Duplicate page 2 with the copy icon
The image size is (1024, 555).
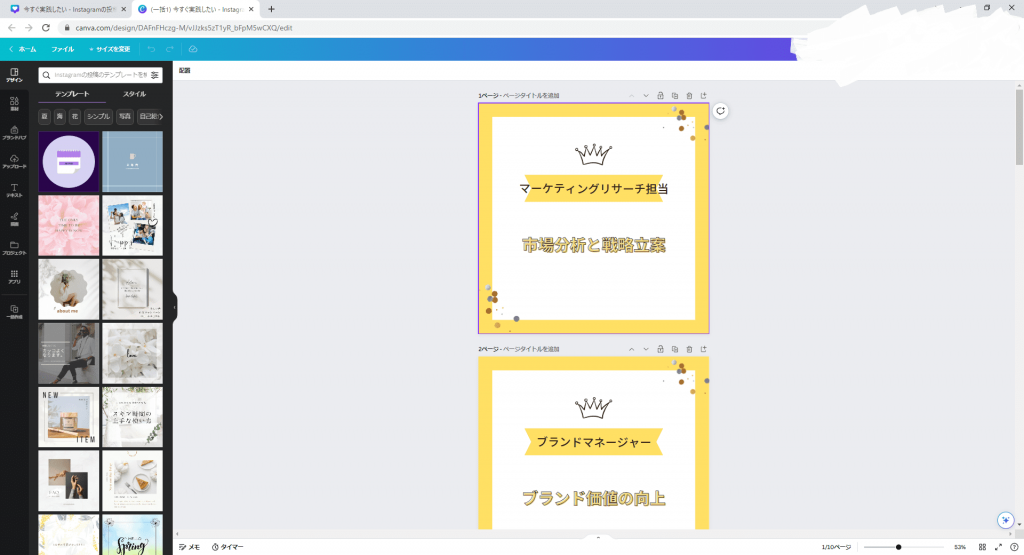(675, 349)
